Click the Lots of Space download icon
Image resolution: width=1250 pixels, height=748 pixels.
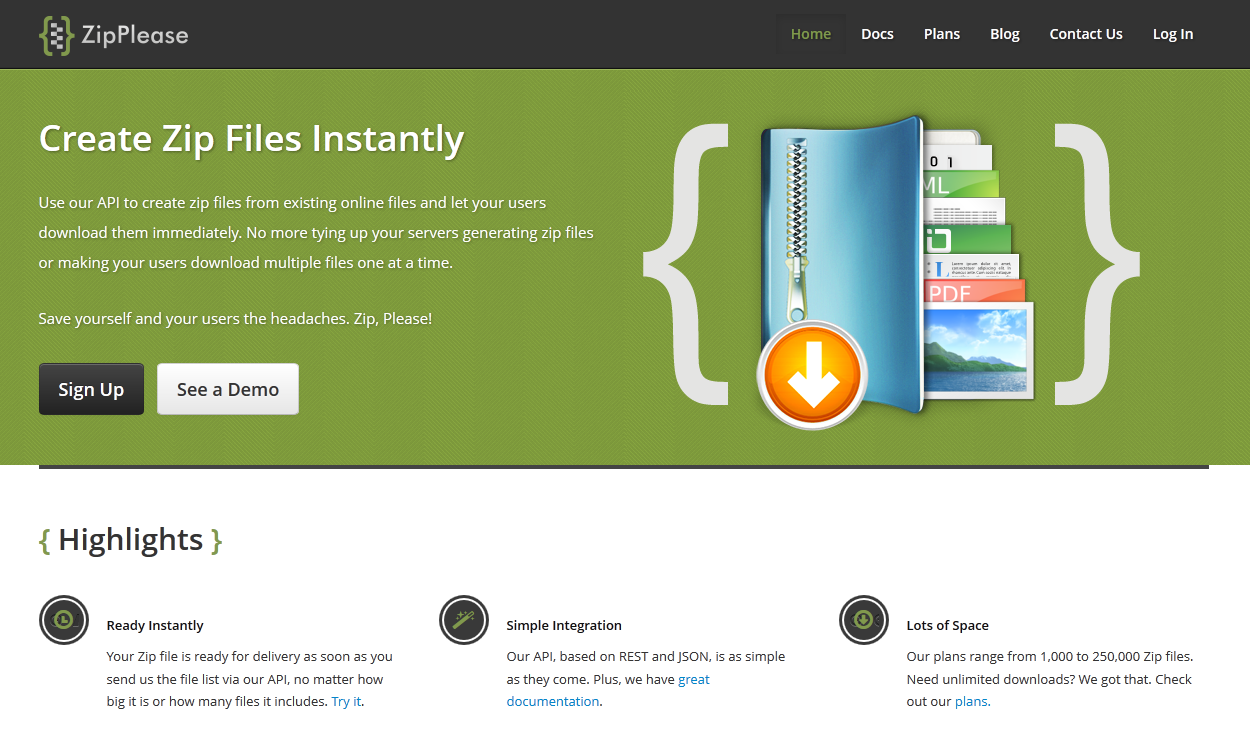tap(864, 620)
